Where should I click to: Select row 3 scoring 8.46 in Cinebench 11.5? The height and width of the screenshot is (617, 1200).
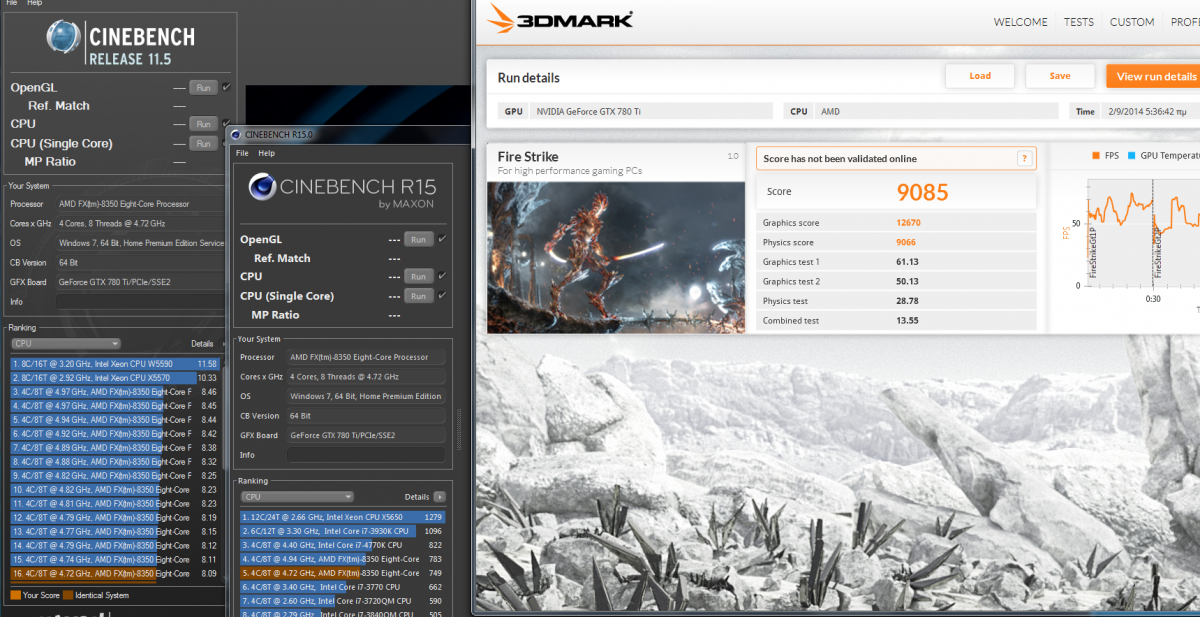[x=115, y=392]
